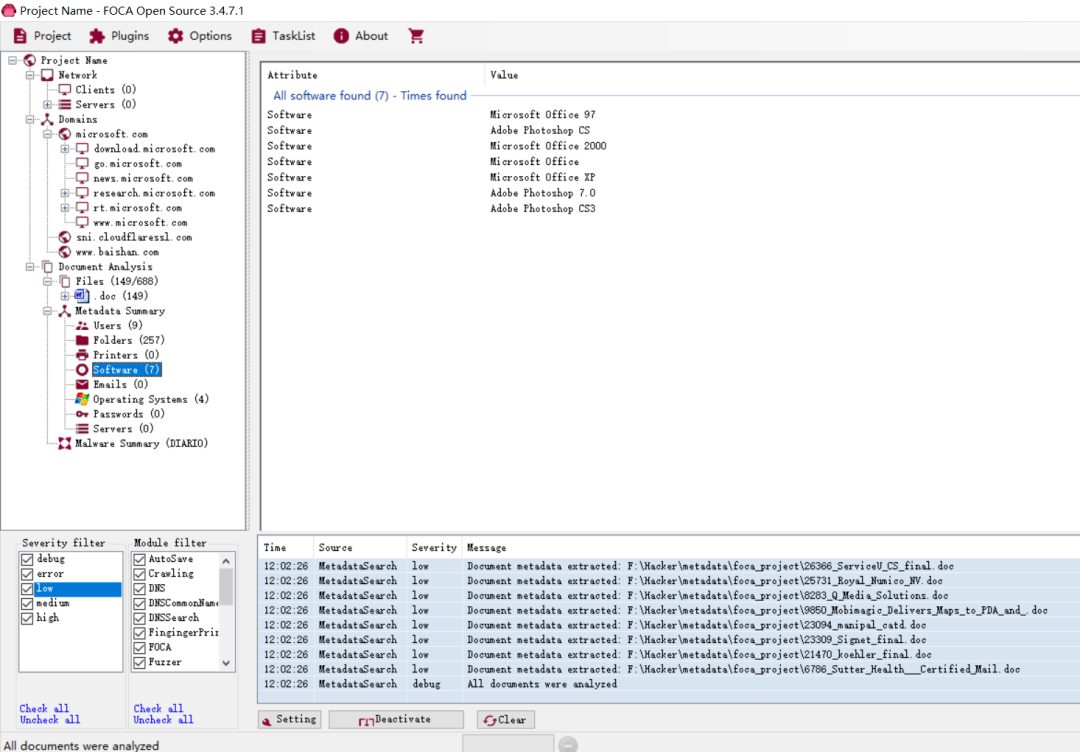Clear the log with Clear button
The image size is (1080, 752).
coord(506,720)
